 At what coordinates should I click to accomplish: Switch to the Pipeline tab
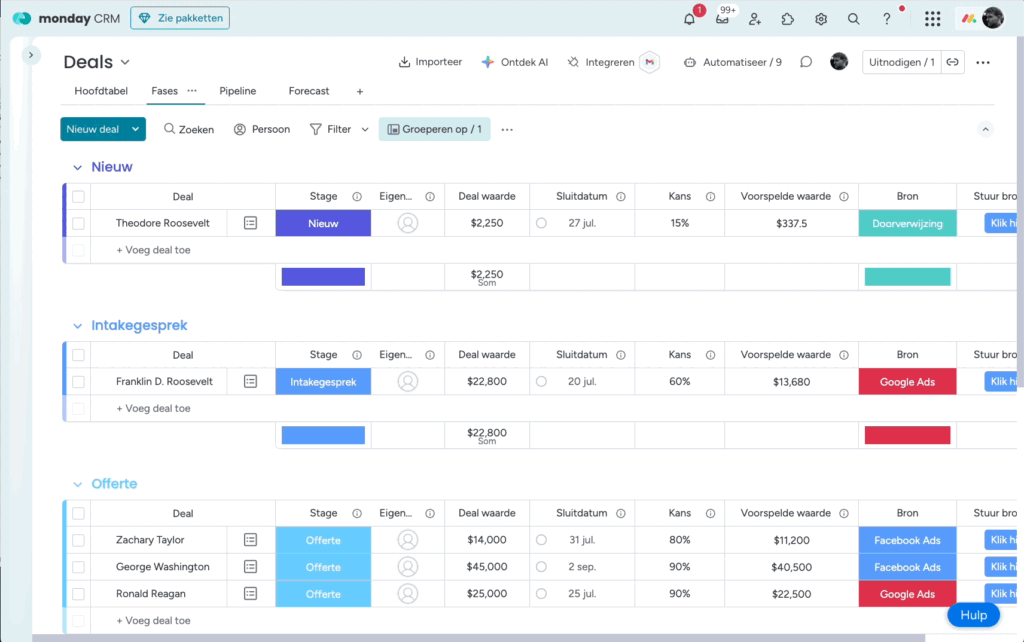click(238, 91)
